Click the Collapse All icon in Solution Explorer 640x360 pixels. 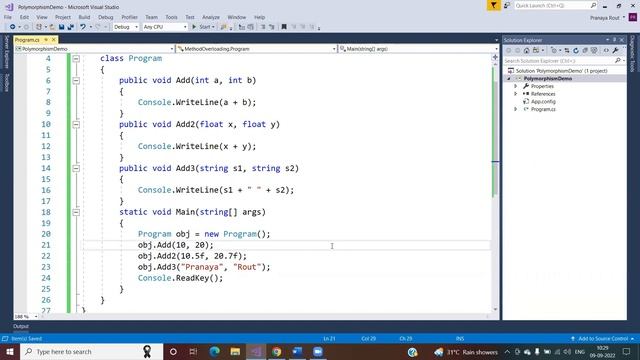585,51
